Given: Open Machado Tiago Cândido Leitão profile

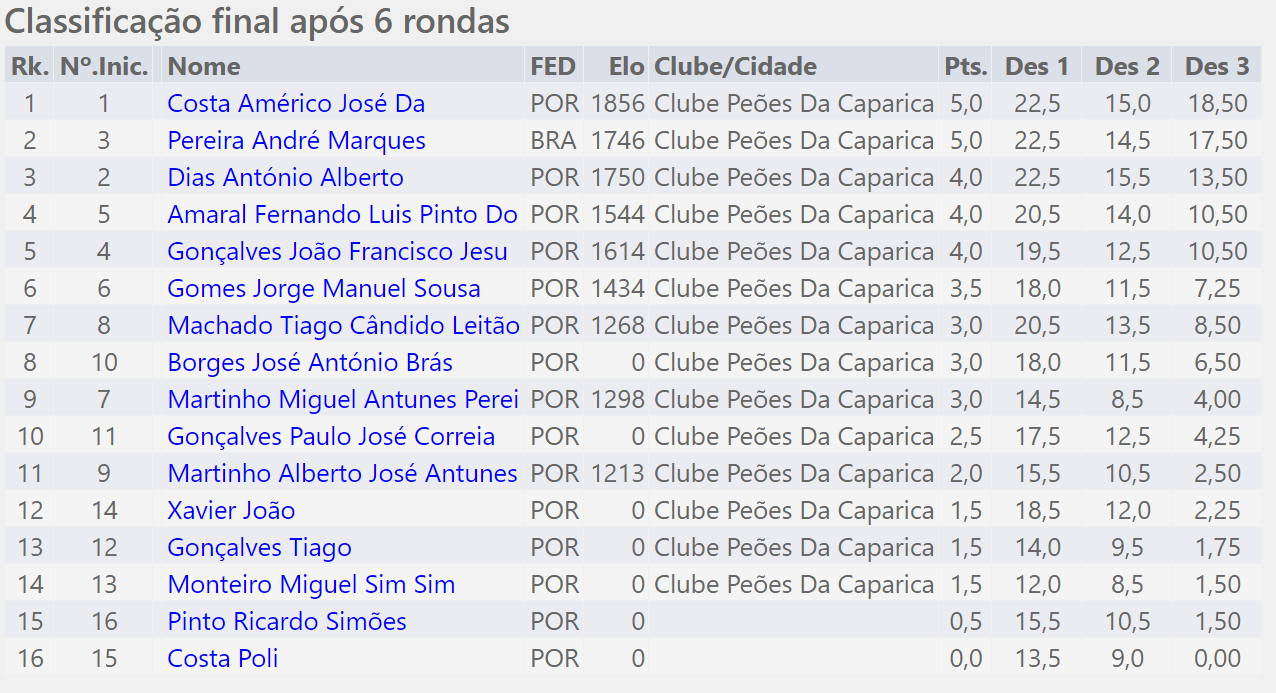Looking at the screenshot, I should (x=343, y=326).
